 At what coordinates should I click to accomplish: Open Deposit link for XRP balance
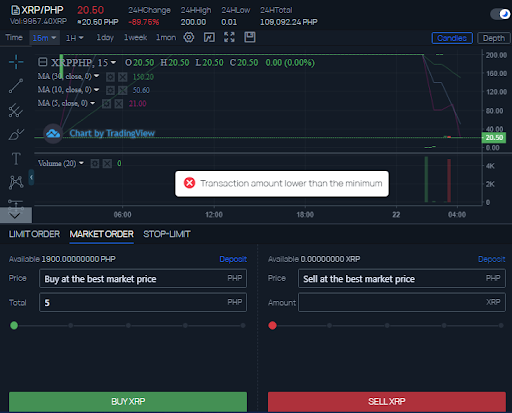coord(492,259)
